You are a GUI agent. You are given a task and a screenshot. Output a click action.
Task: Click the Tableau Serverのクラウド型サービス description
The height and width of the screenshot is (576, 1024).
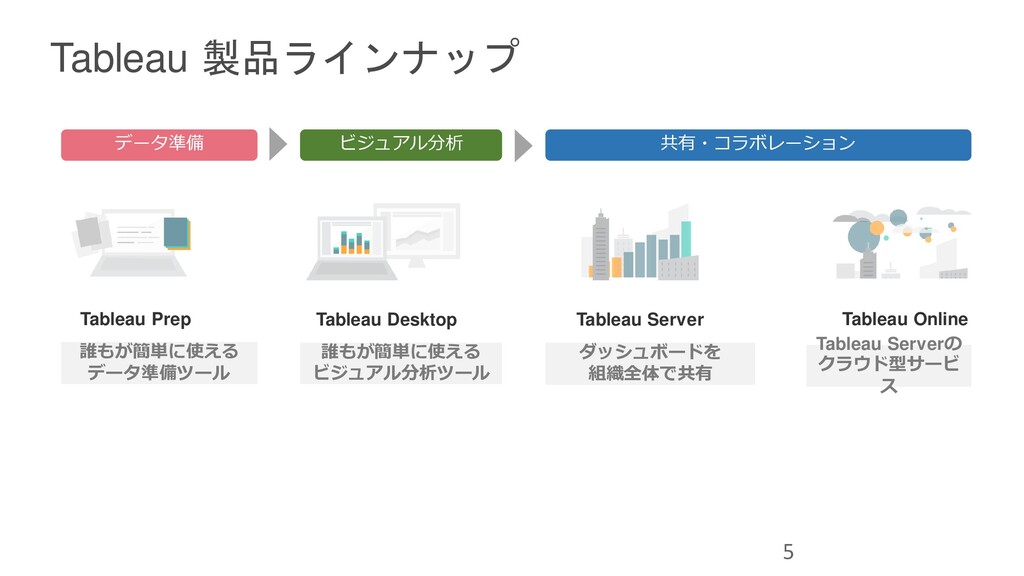[x=889, y=364]
